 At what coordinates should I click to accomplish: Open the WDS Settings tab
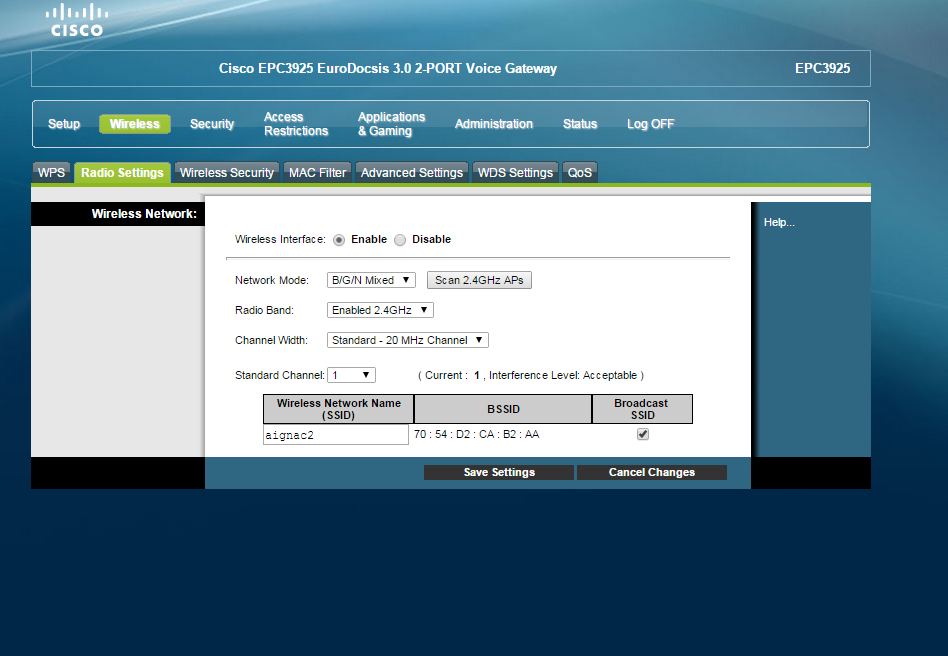(515, 173)
